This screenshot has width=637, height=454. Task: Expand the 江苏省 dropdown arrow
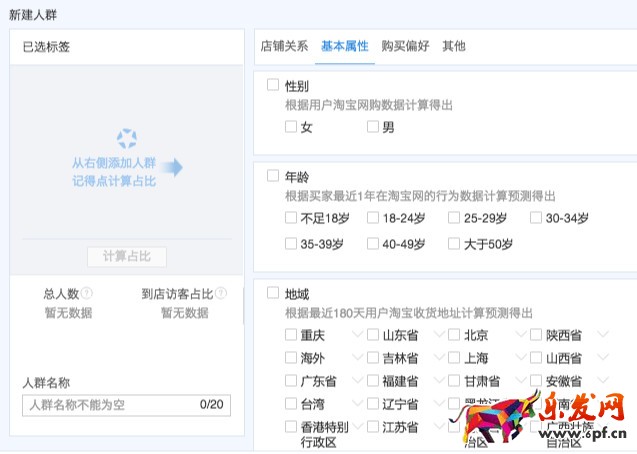pyautogui.click(x=439, y=426)
